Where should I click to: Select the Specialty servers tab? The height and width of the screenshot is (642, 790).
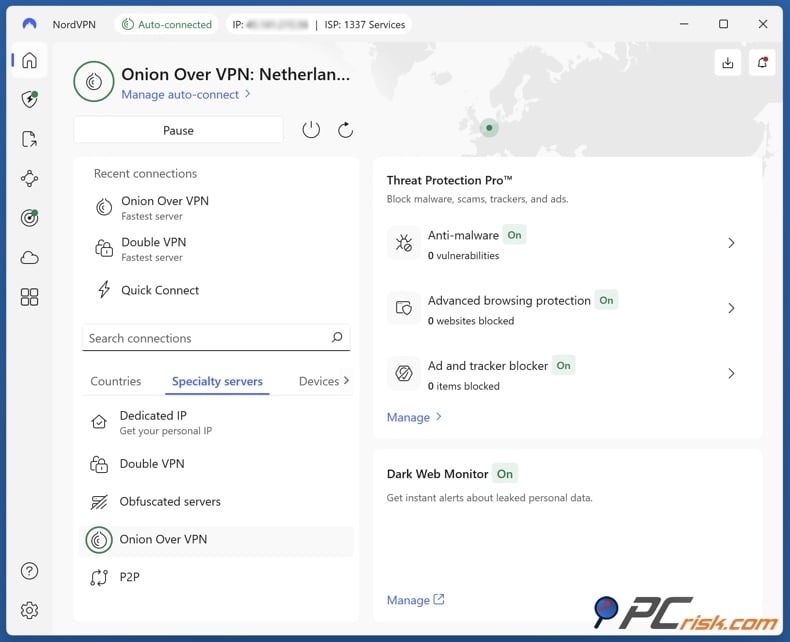[x=217, y=381]
